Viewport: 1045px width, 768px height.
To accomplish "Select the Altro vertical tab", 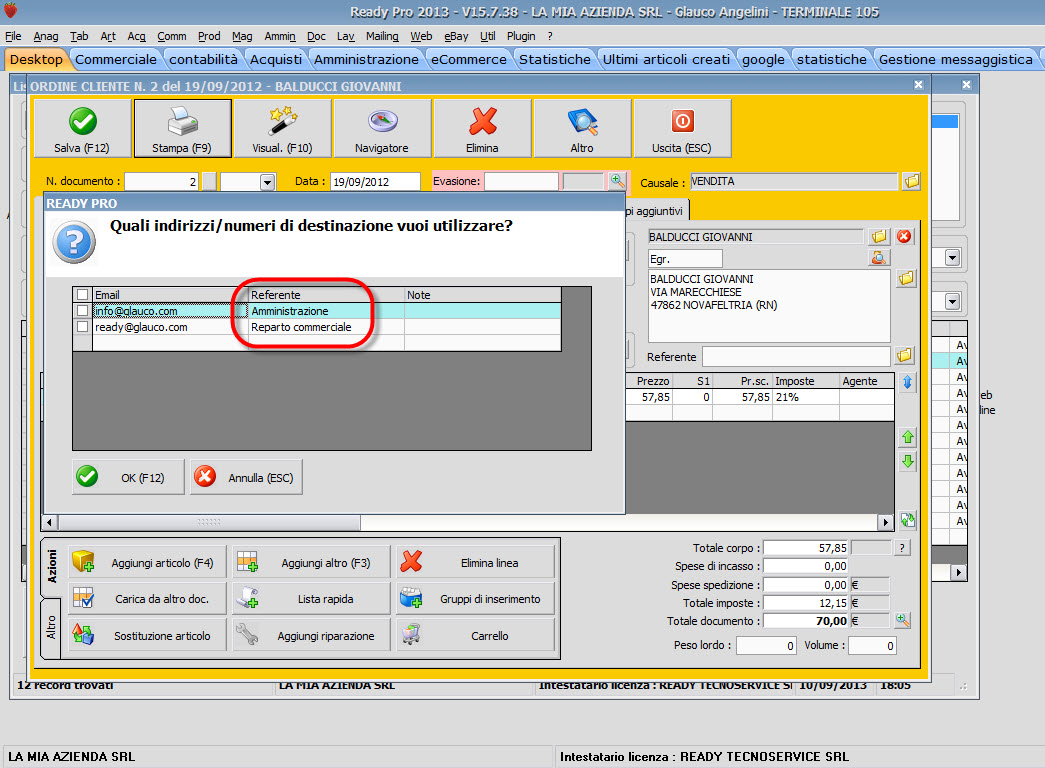I will click(x=52, y=628).
